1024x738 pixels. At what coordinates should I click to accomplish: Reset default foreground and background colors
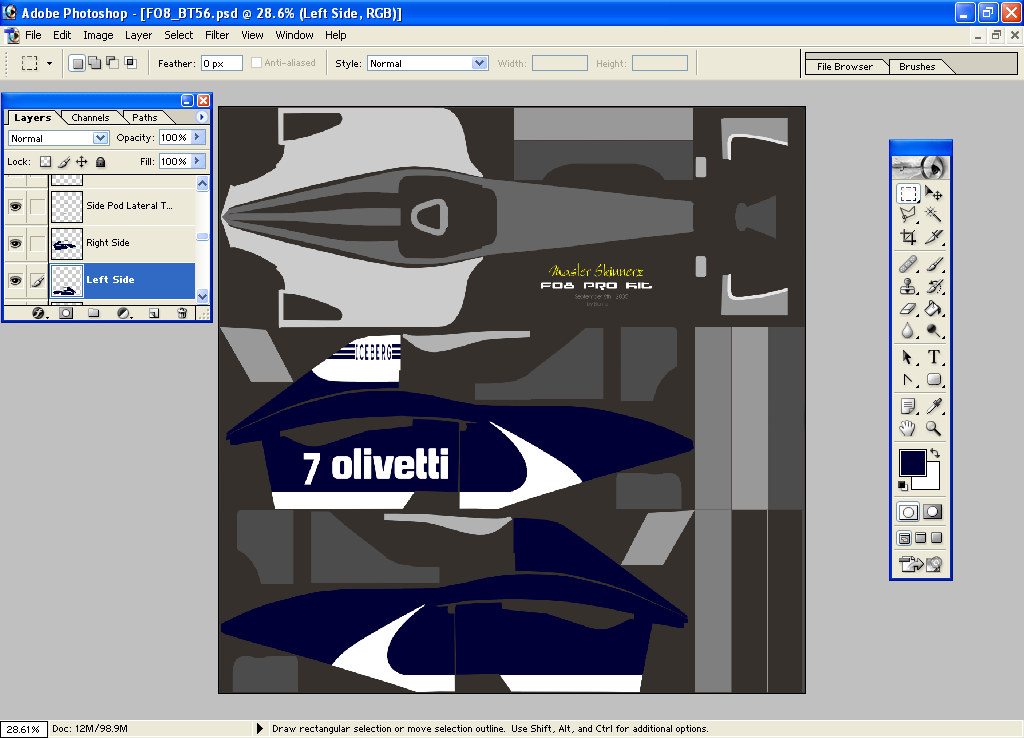(903, 485)
